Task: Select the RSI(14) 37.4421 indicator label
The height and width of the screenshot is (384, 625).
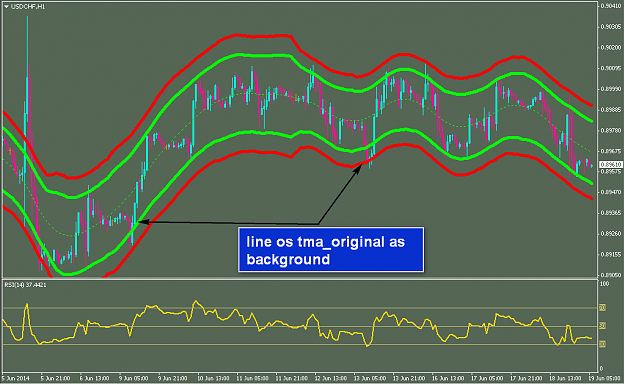Action: click(x=25, y=285)
